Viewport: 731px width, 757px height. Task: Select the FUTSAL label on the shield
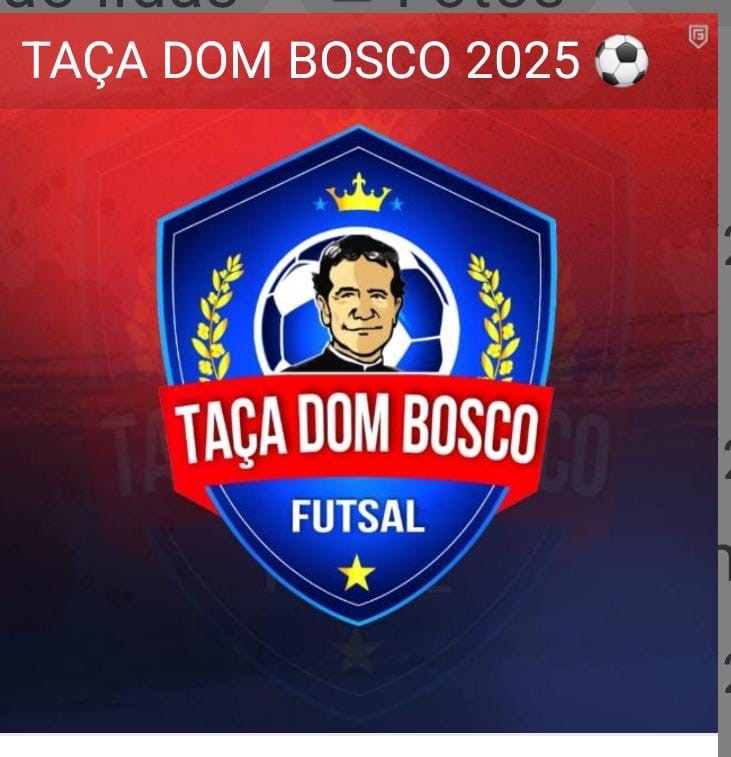(x=358, y=517)
